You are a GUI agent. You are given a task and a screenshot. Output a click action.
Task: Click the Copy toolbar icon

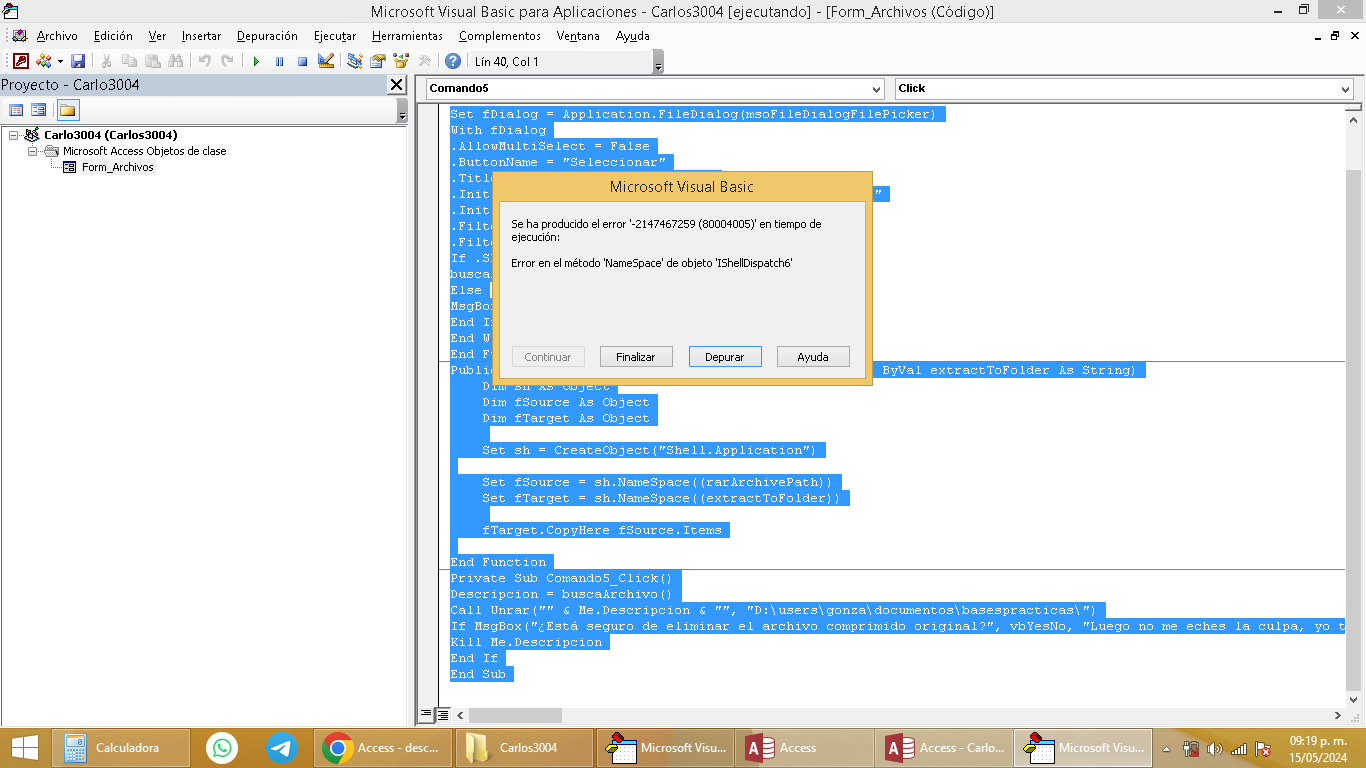[x=129, y=61]
